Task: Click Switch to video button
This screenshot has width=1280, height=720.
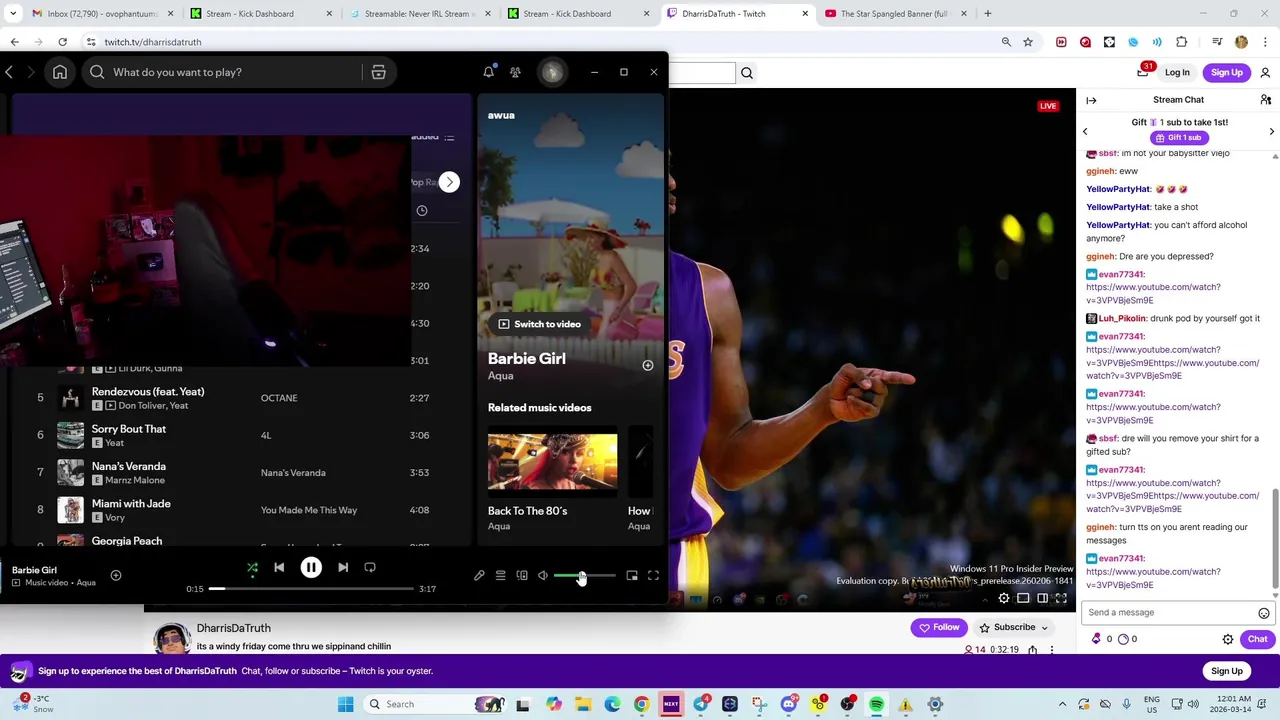Action: pos(540,324)
